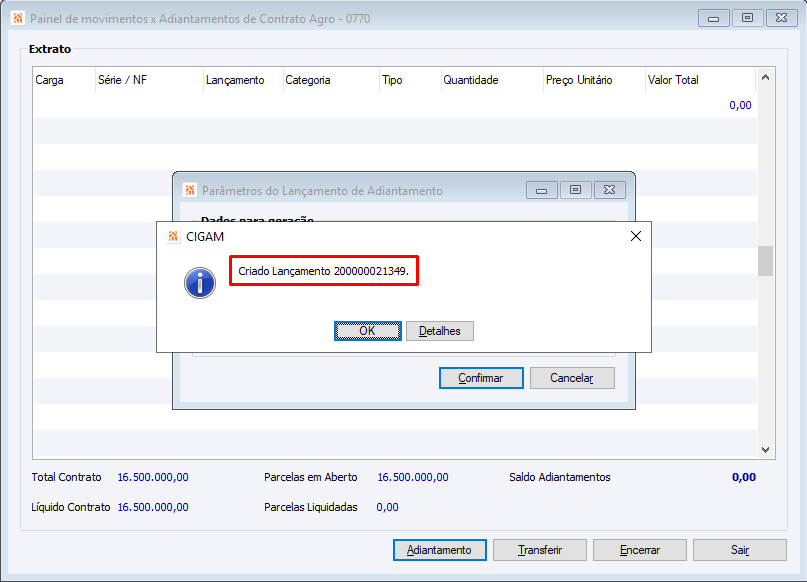Image resolution: width=807 pixels, height=582 pixels.
Task: Click the Sair button
Action: 740,550
